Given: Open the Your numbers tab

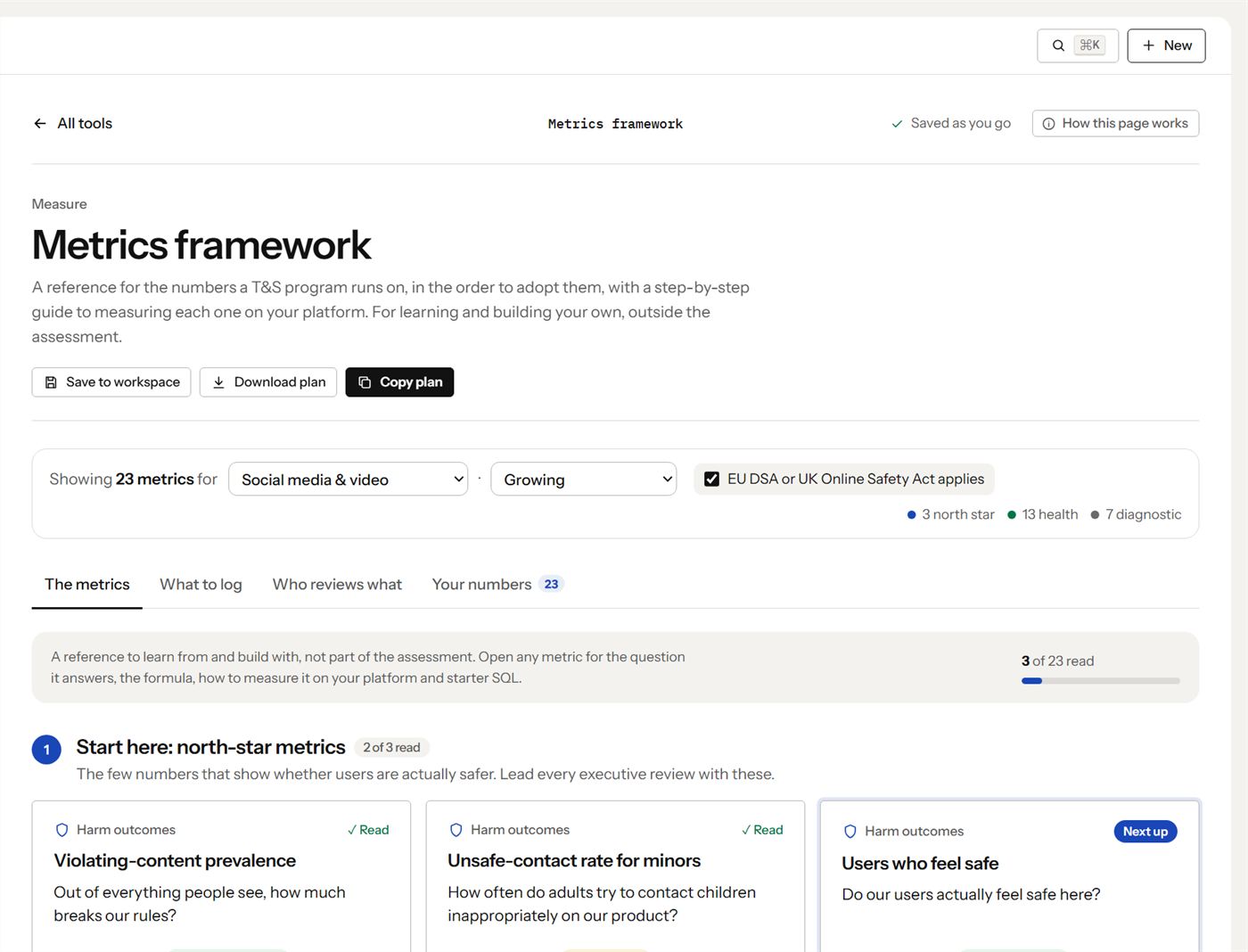Looking at the screenshot, I should (x=498, y=585).
